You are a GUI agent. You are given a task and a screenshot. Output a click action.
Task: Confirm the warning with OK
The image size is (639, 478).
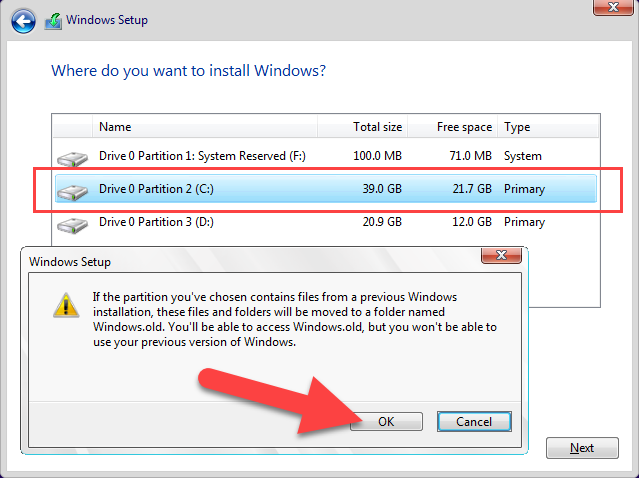pyautogui.click(x=386, y=421)
